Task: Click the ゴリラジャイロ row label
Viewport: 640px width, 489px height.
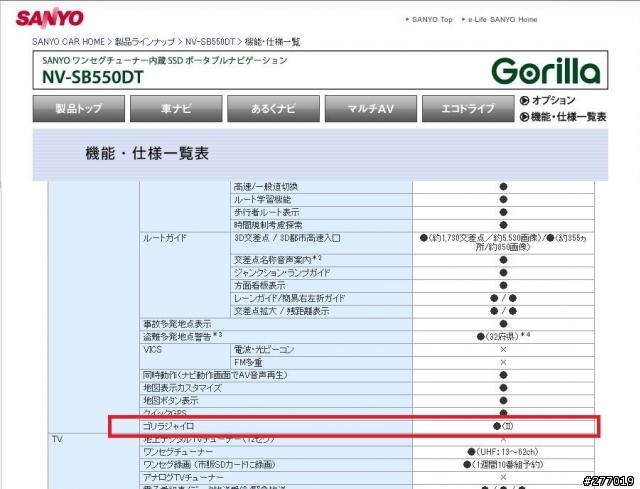Action: [x=169, y=426]
